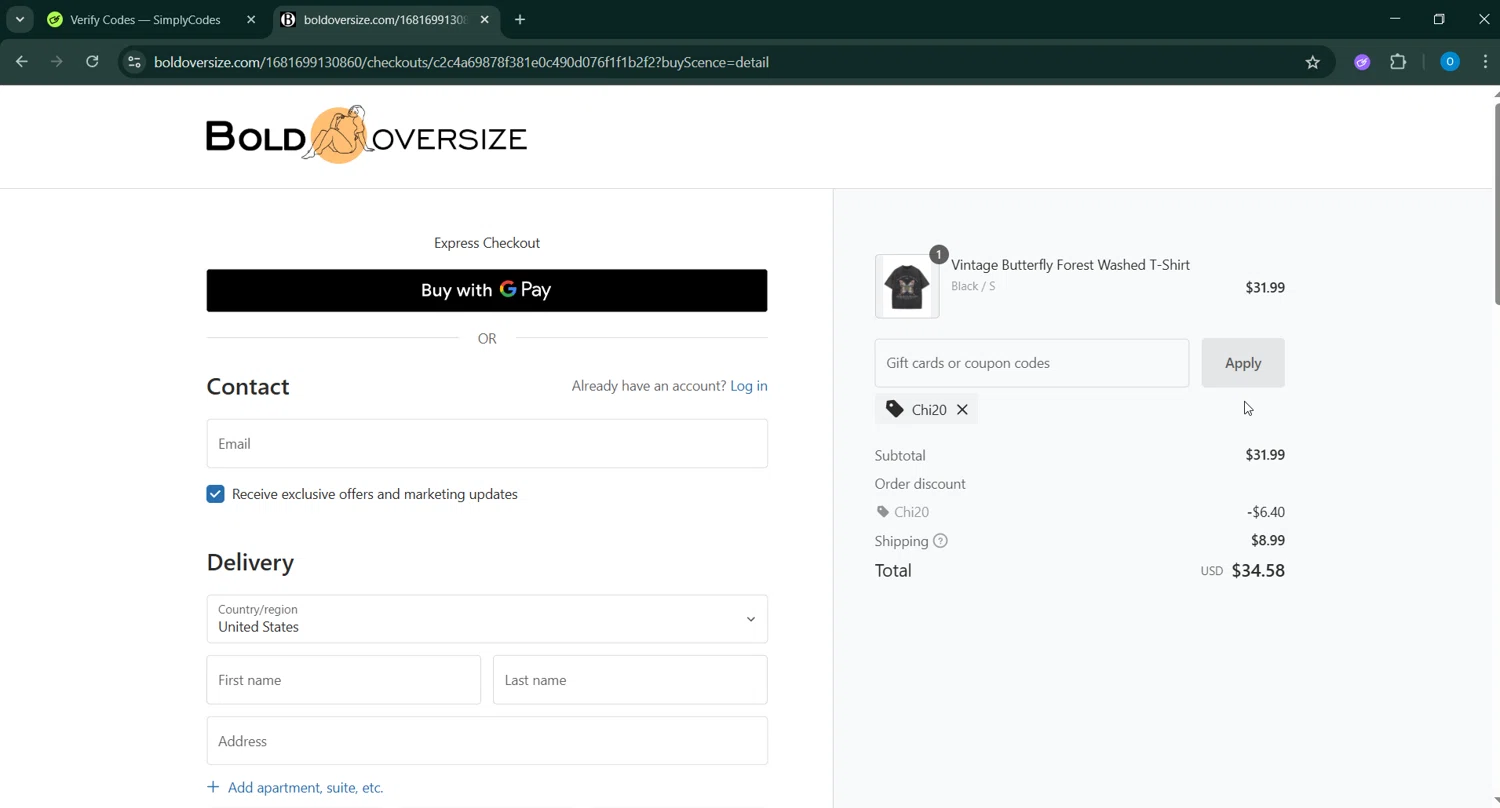The height and width of the screenshot is (808, 1500).
Task: Click the Vintage Butterfly Forest Washed T-Shirt title
Action: [1070, 265]
